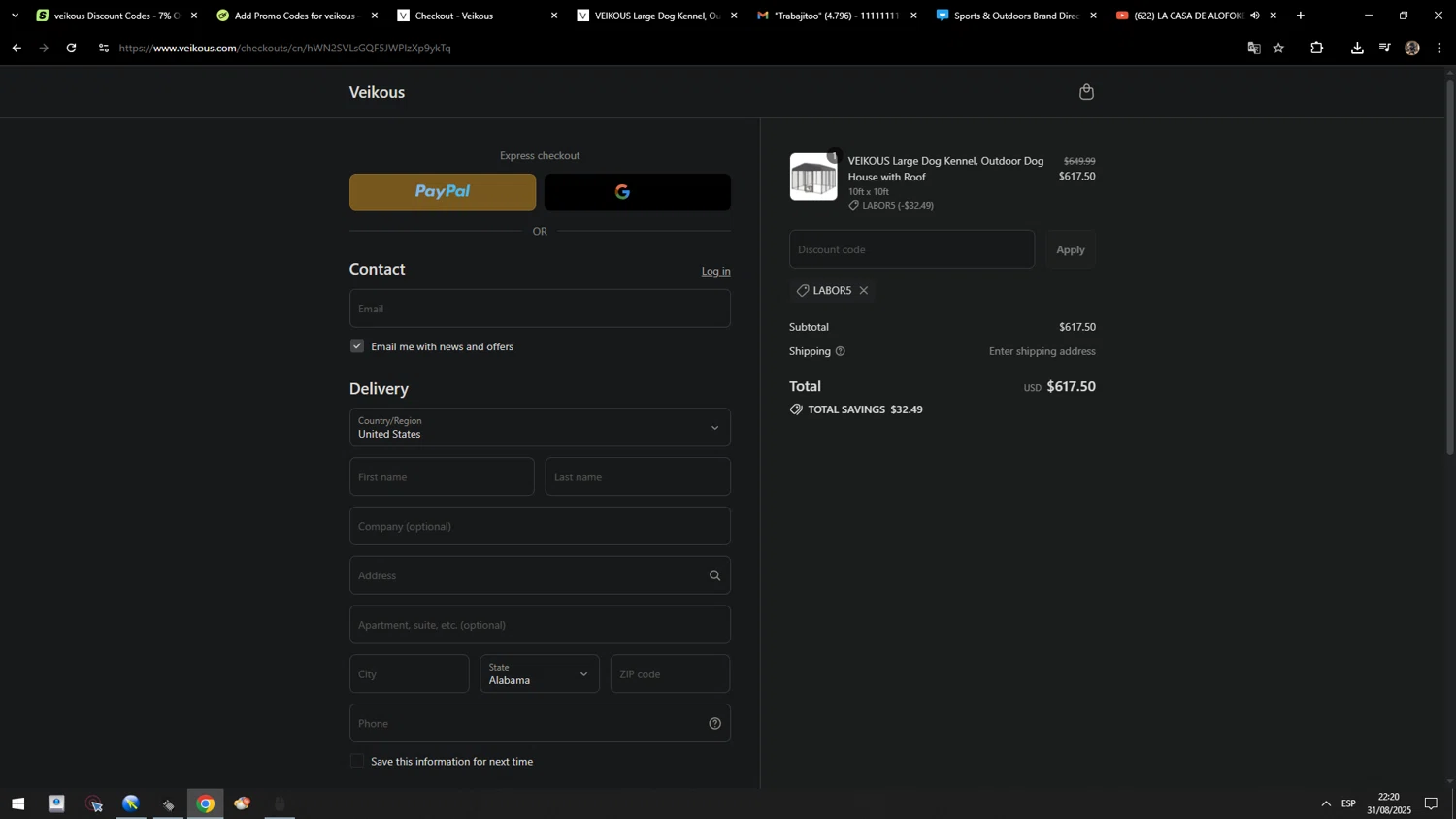
Task: Open the Country/Region dropdown
Action: (540, 428)
